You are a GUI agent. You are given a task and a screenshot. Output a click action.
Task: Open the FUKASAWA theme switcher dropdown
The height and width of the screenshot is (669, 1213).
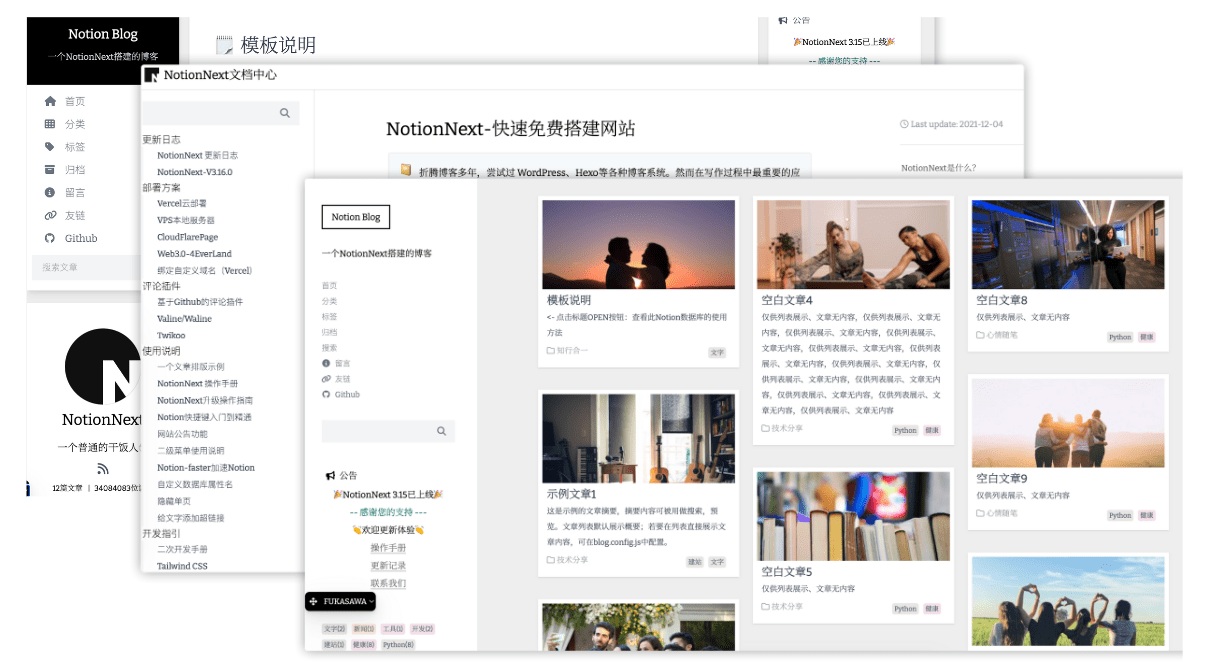click(340, 601)
